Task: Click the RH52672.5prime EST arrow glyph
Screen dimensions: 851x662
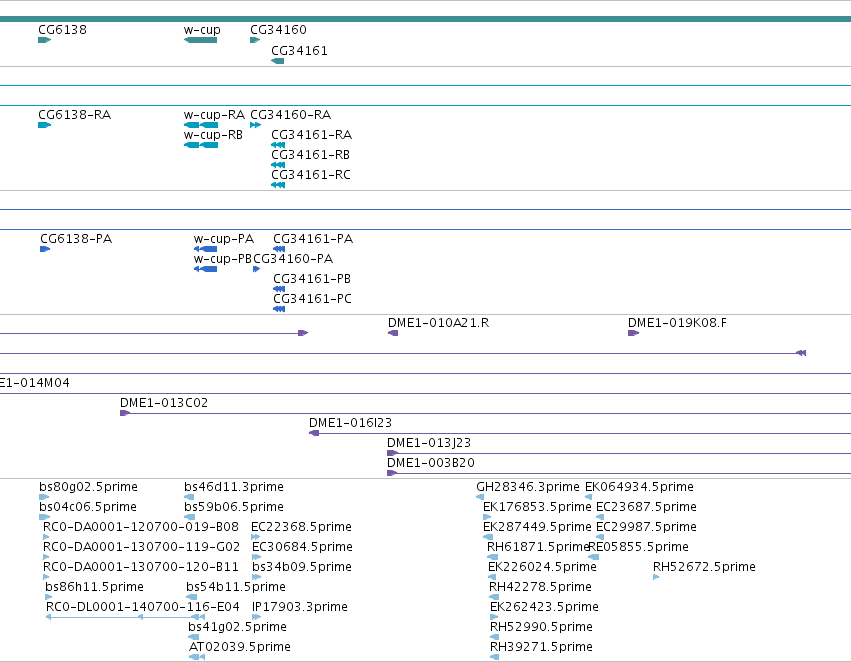Action: pyautogui.click(x=656, y=577)
